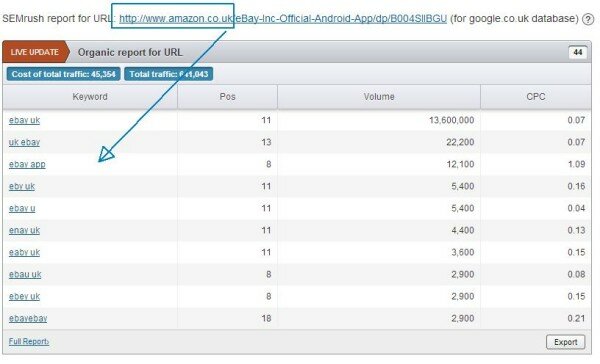Open the 'ebay uk' keyword link

(x=24, y=120)
